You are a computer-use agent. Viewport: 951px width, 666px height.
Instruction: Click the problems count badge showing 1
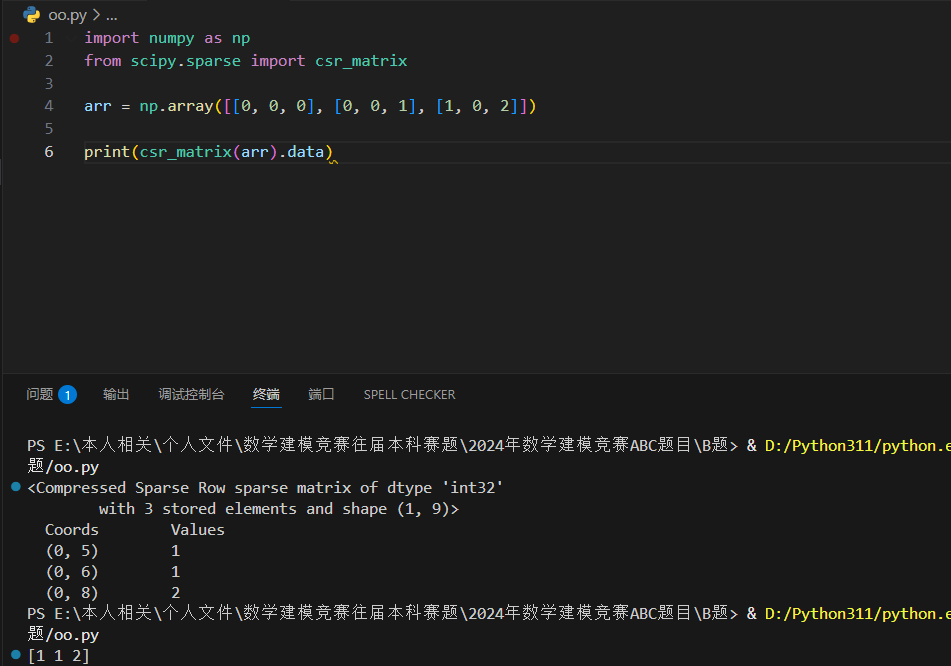click(x=67, y=395)
